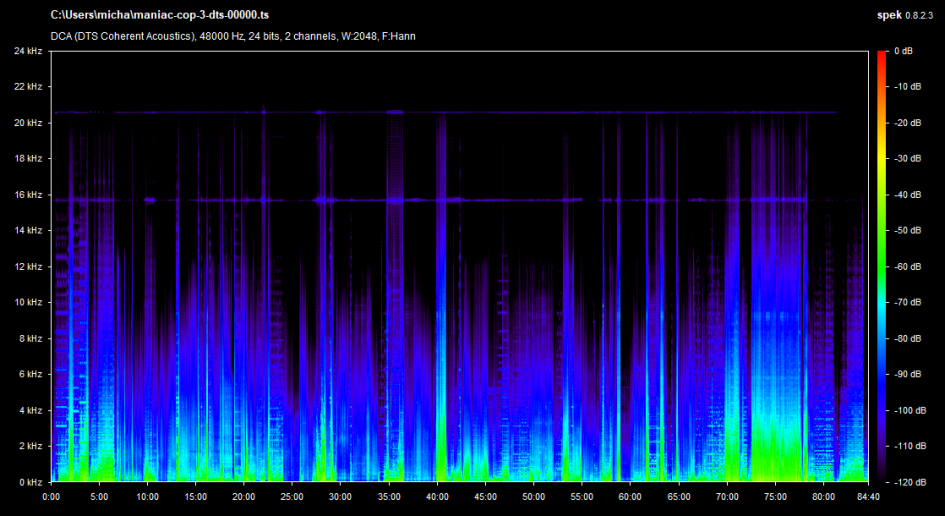
Task: Click the 0.8.2.3 version number
Action: pos(920,16)
